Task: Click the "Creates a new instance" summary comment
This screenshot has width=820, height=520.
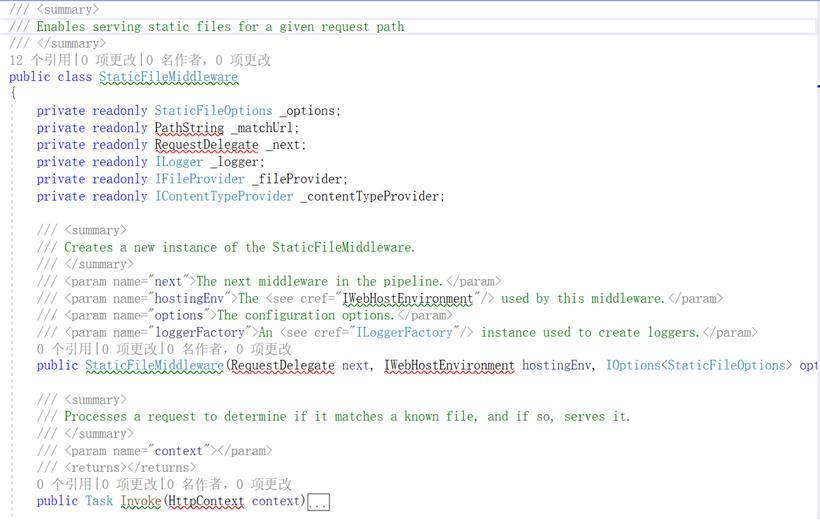Action: tap(239, 247)
